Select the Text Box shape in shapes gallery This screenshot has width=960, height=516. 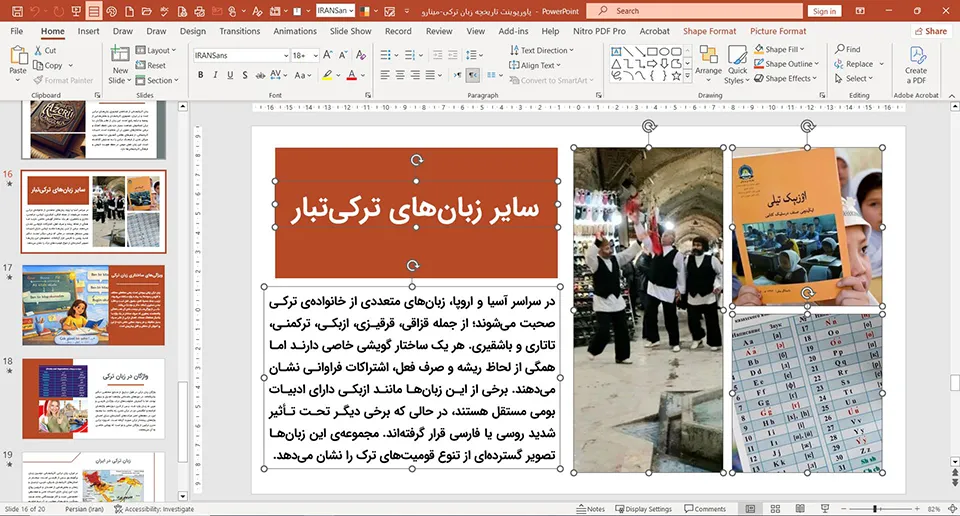pos(617,51)
